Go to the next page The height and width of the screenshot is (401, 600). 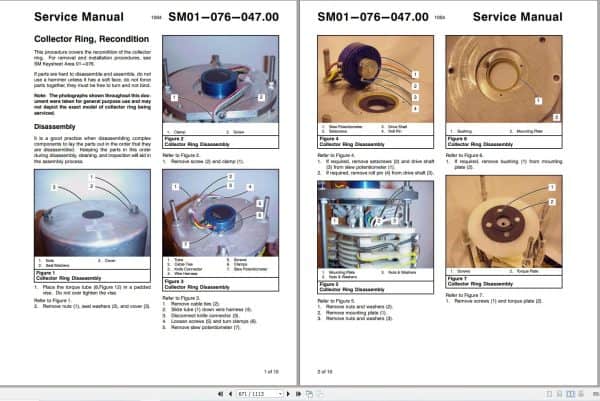pos(288,394)
